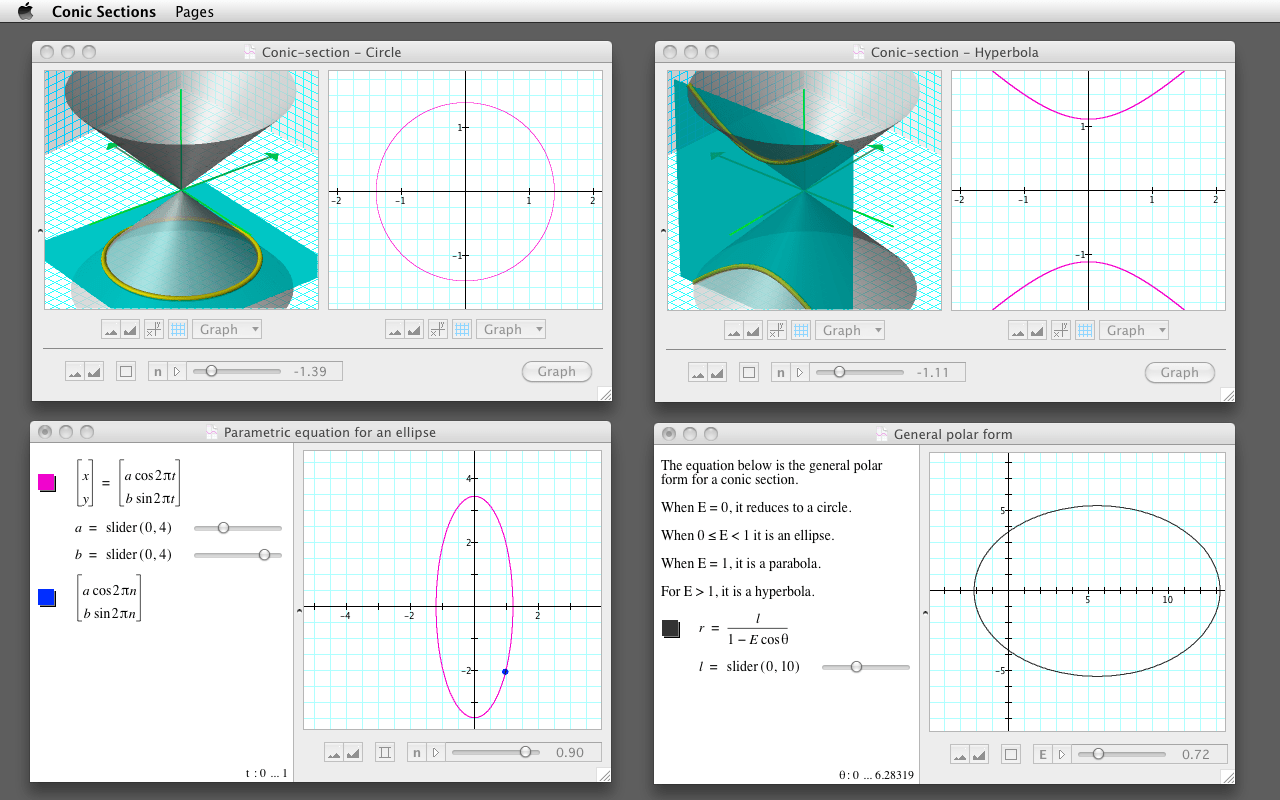Image resolution: width=1280 pixels, height=800 pixels.
Task: Click square frame icon in Circle window
Action: tap(126, 371)
